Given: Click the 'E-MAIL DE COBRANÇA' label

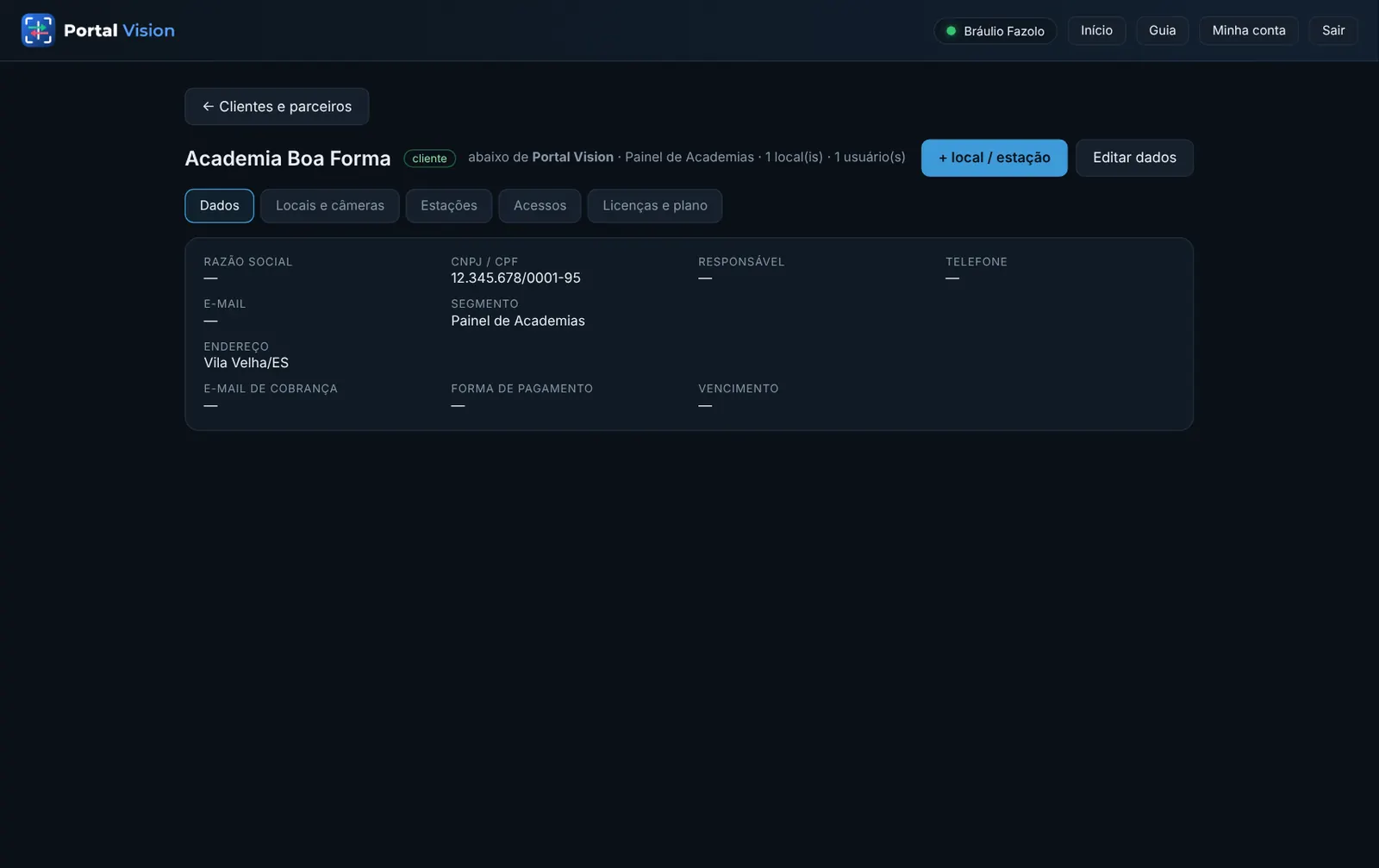Looking at the screenshot, I should tap(271, 389).
